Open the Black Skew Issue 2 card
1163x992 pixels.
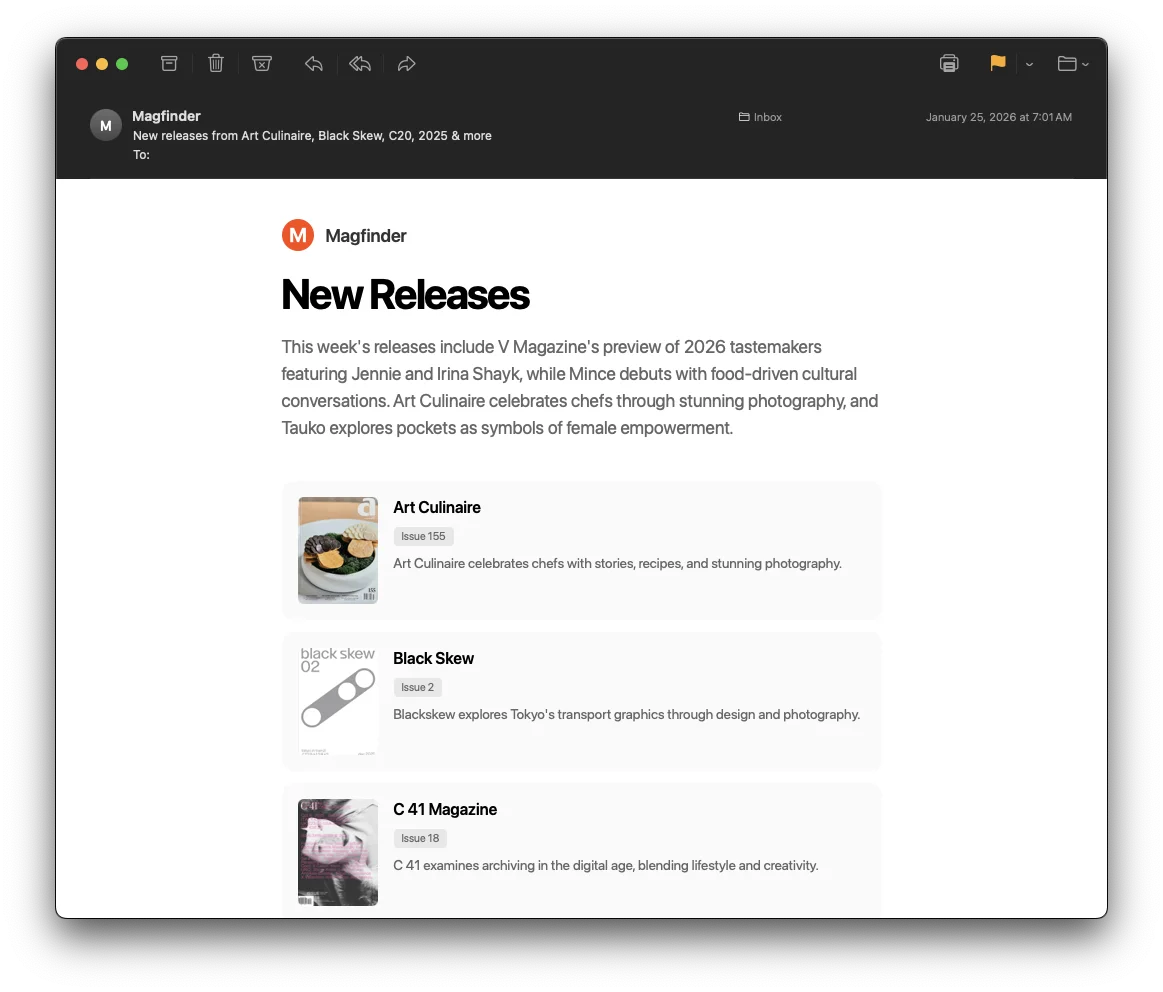(x=582, y=700)
